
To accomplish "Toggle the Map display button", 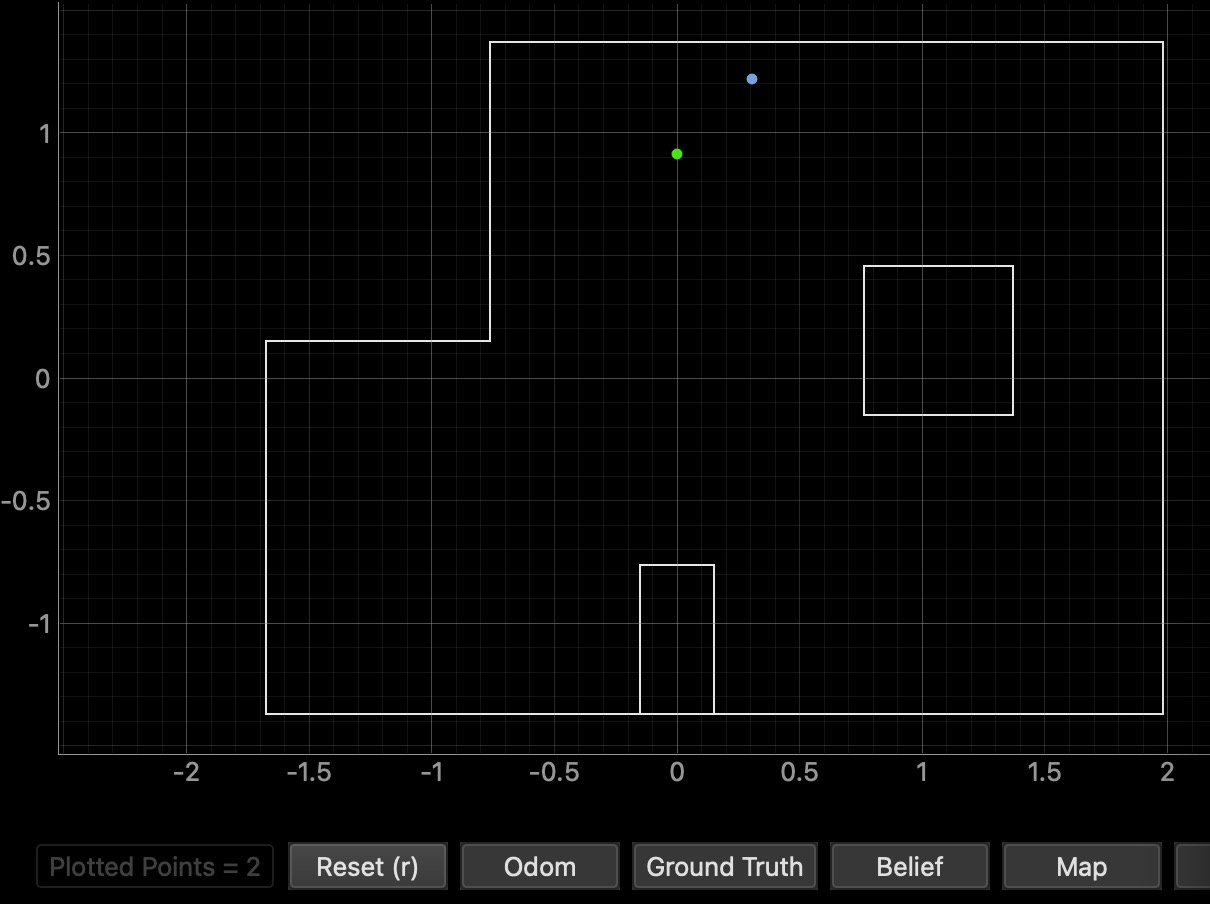I will 1081,866.
